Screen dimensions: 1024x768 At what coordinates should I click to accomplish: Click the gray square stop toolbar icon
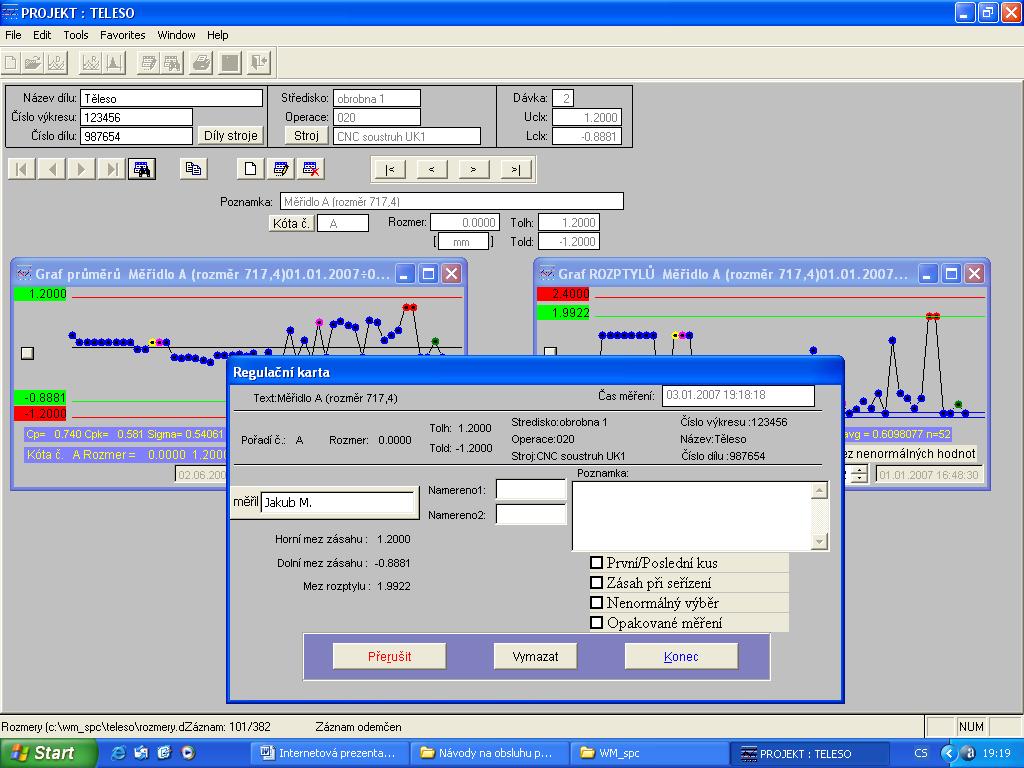click(x=230, y=63)
